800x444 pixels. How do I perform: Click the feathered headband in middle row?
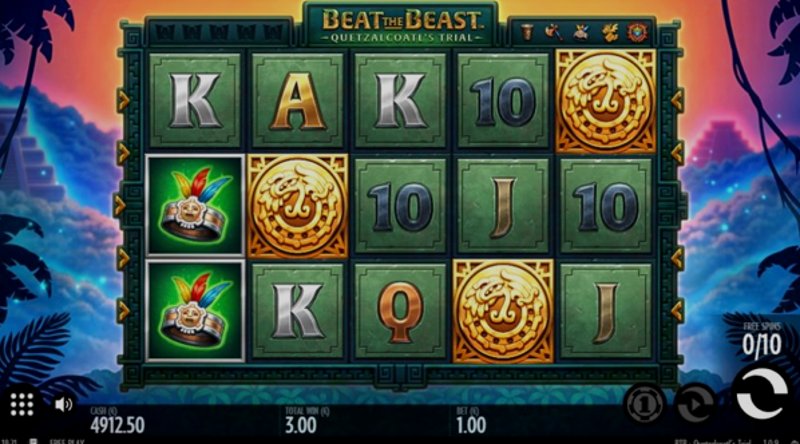coord(195,205)
